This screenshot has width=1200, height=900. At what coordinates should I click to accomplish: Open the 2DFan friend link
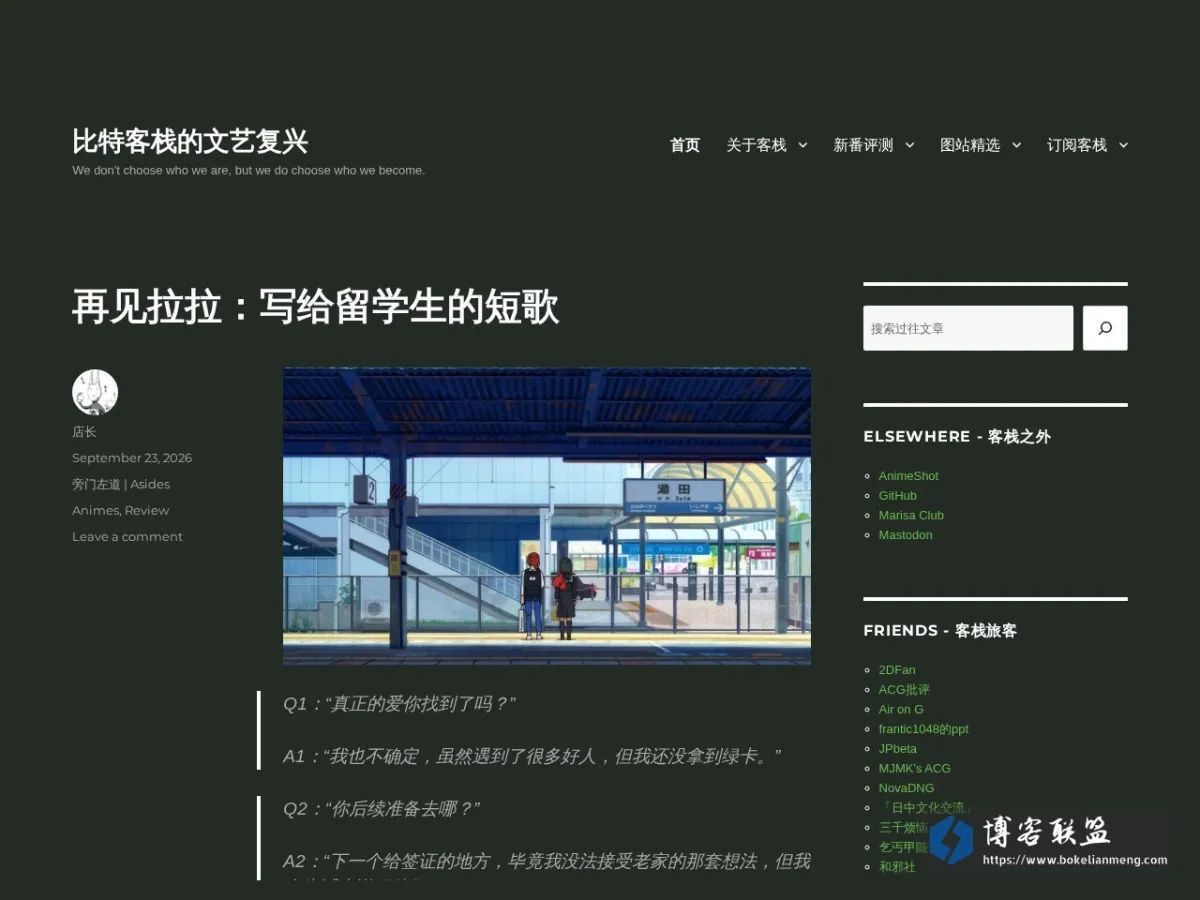click(897, 670)
